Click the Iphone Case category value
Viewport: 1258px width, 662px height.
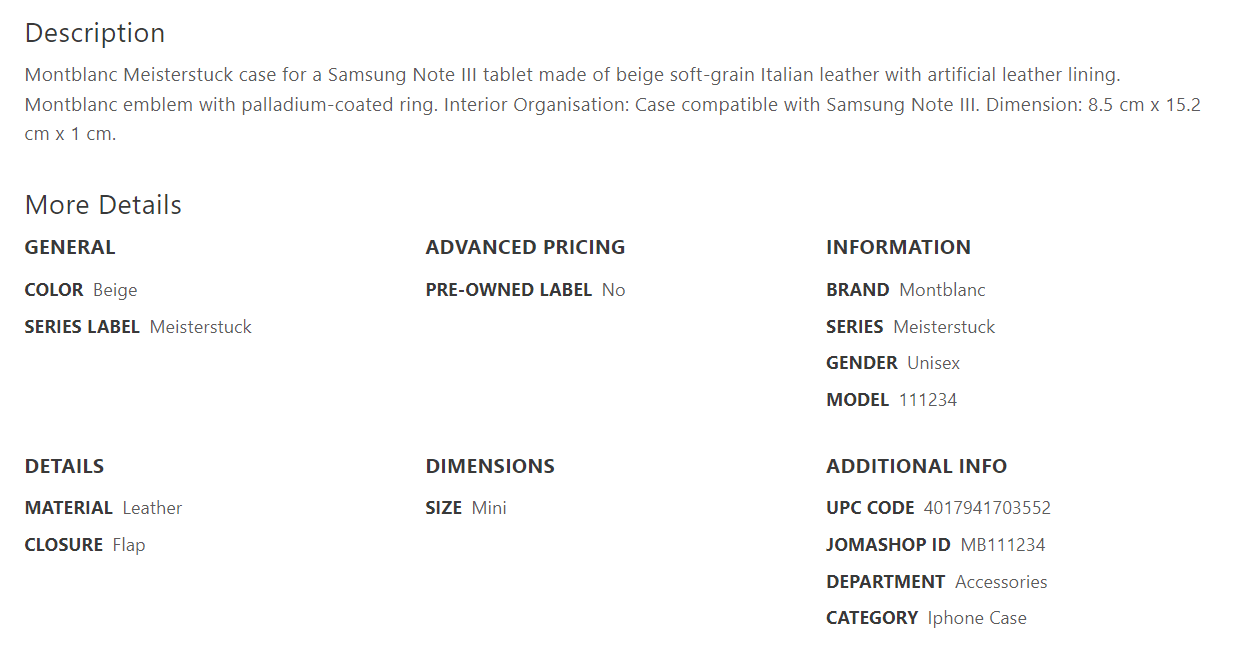pyautogui.click(x=977, y=618)
